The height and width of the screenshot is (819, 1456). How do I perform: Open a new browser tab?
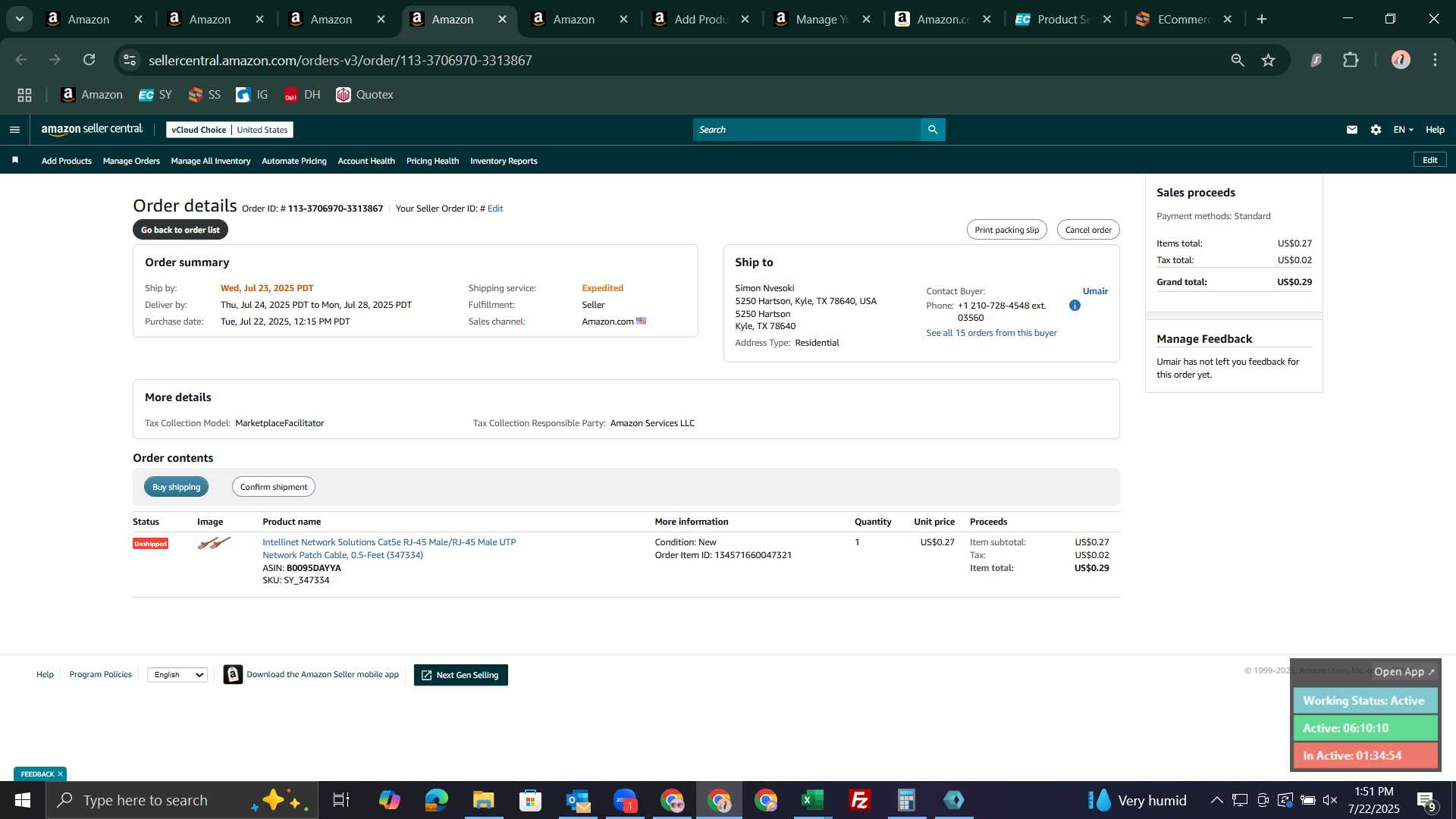click(1262, 19)
